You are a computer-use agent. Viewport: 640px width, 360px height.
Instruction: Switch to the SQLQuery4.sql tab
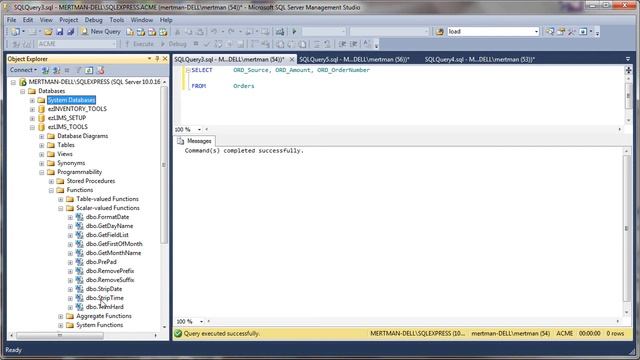coord(480,59)
